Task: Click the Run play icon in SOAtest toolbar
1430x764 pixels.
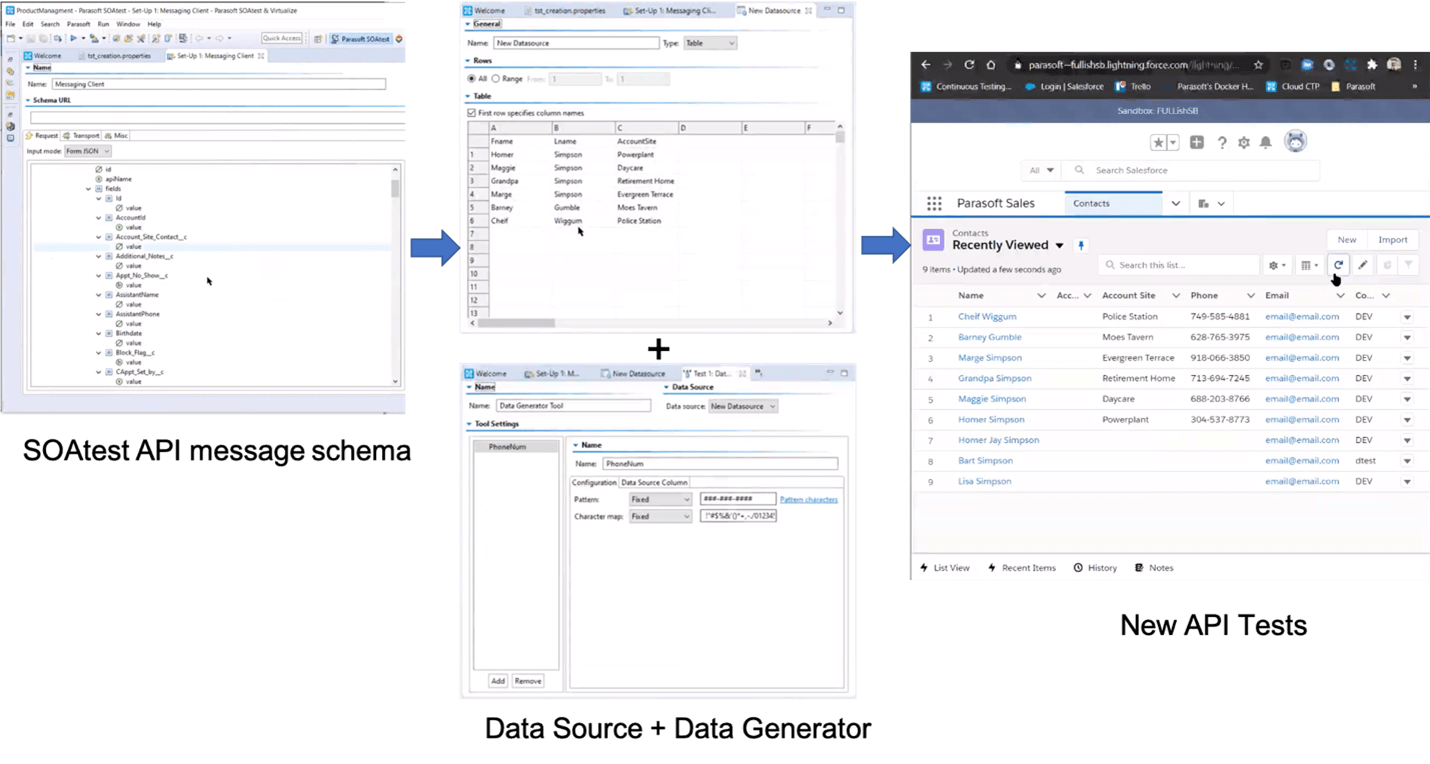Action: (x=73, y=38)
